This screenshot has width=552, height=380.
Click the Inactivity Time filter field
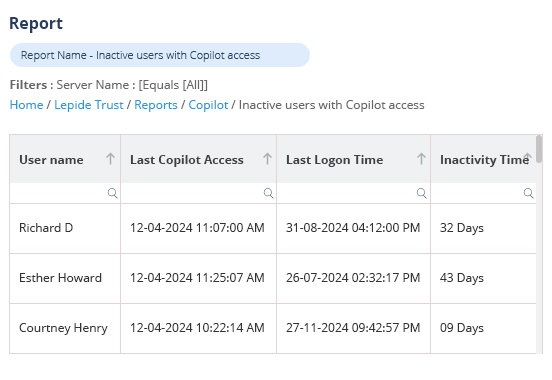point(483,193)
